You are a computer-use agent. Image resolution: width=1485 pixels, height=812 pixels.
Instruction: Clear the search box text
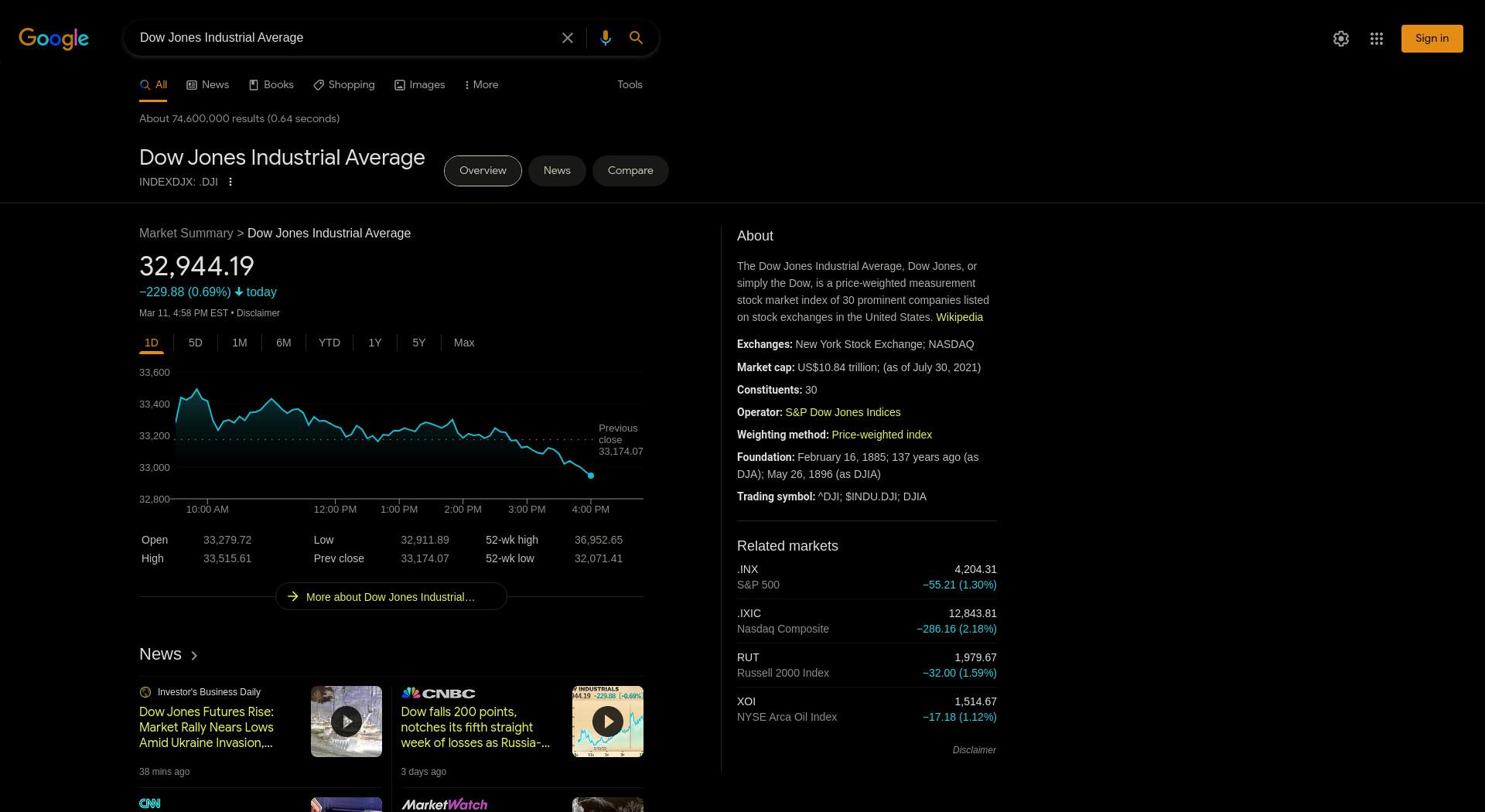pos(568,38)
